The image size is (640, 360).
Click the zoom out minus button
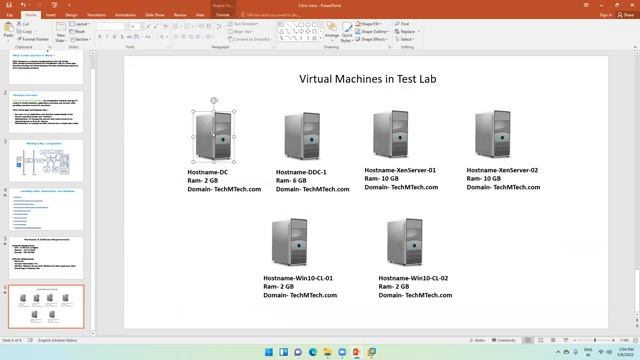point(575,340)
